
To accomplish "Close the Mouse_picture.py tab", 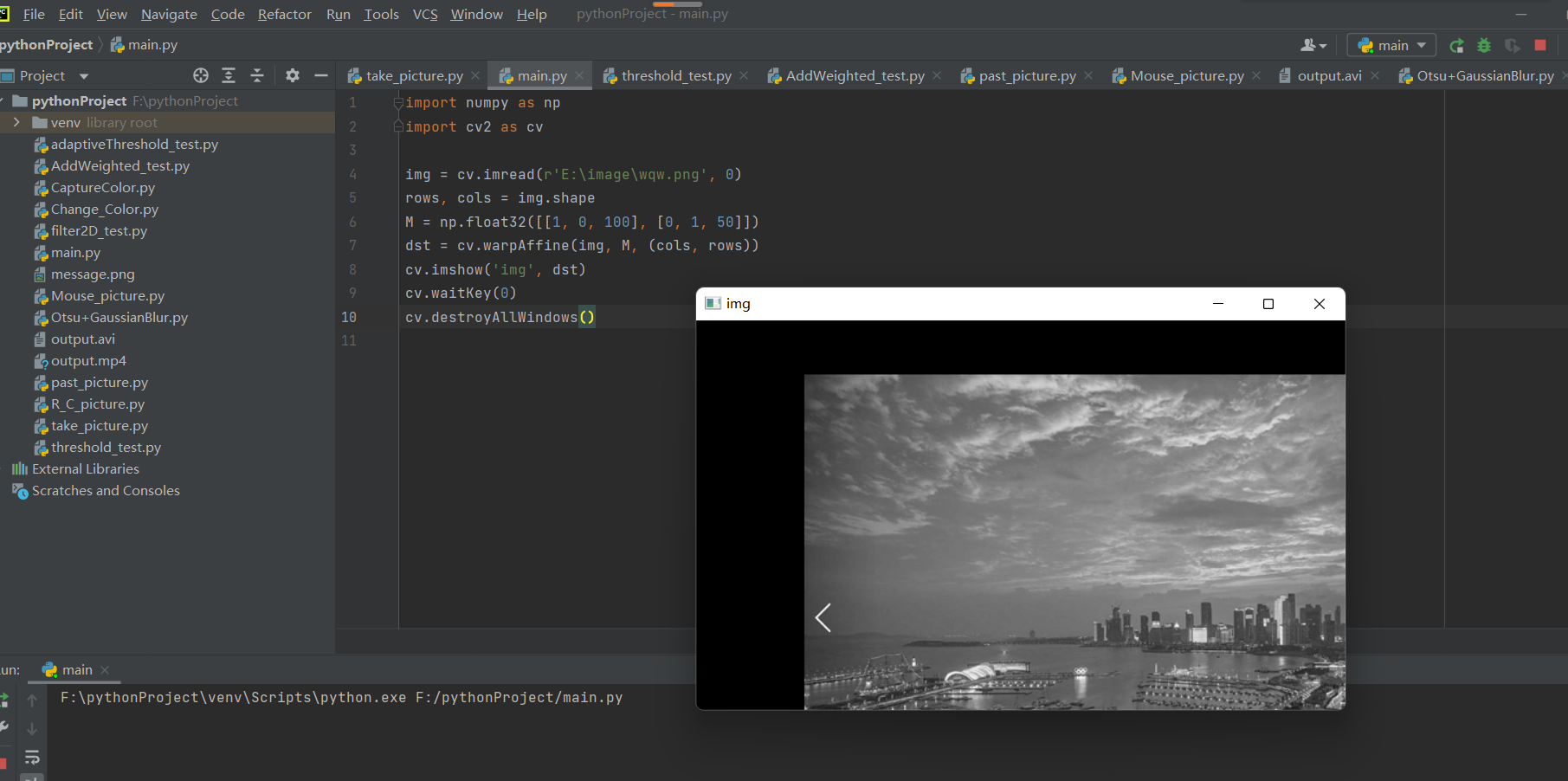I will (1256, 76).
